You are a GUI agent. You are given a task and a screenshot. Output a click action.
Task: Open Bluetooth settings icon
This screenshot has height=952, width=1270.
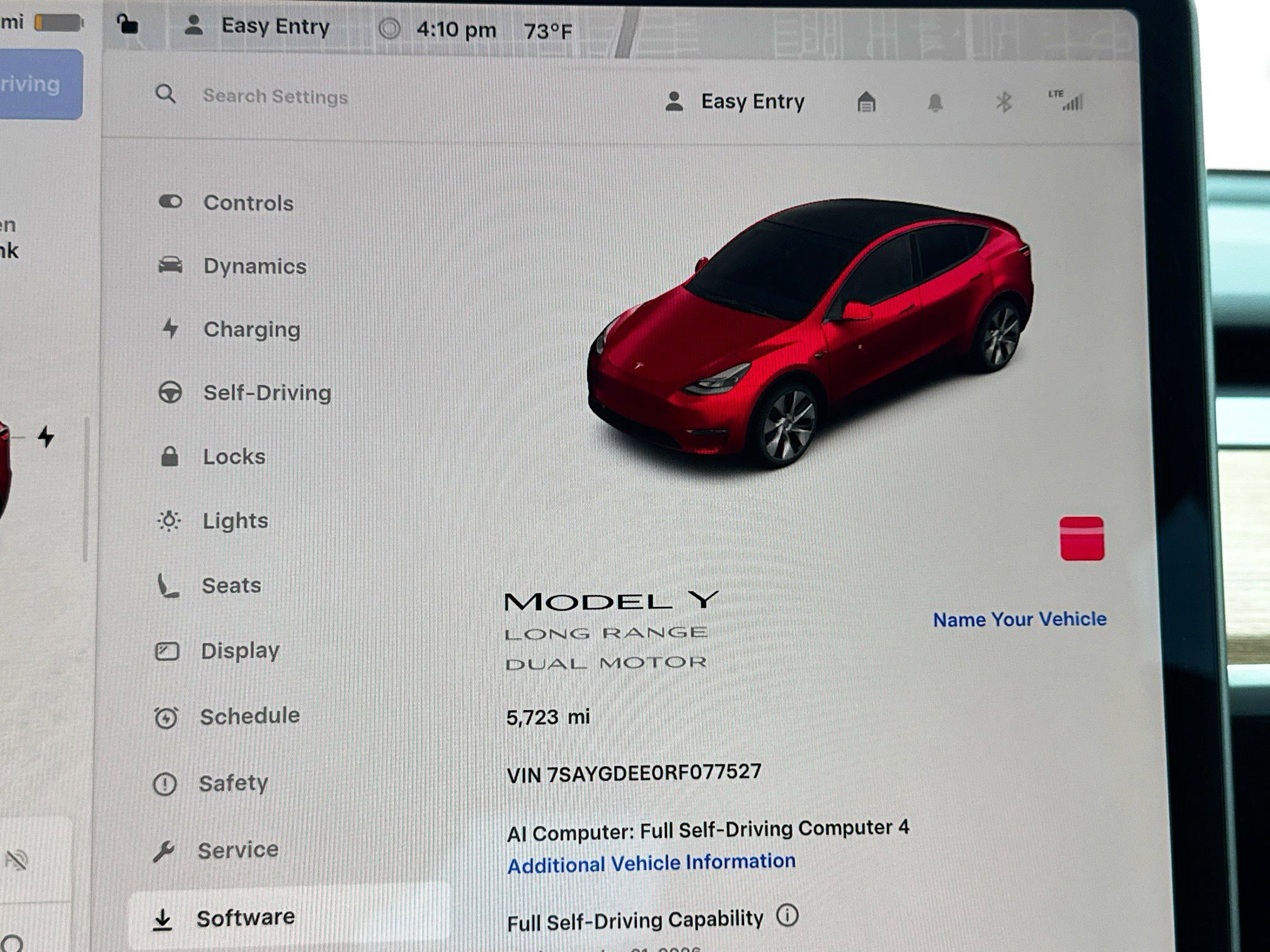[1004, 101]
